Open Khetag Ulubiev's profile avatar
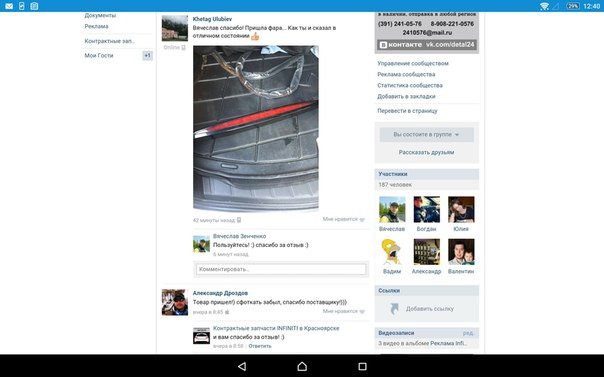 pyautogui.click(x=175, y=28)
